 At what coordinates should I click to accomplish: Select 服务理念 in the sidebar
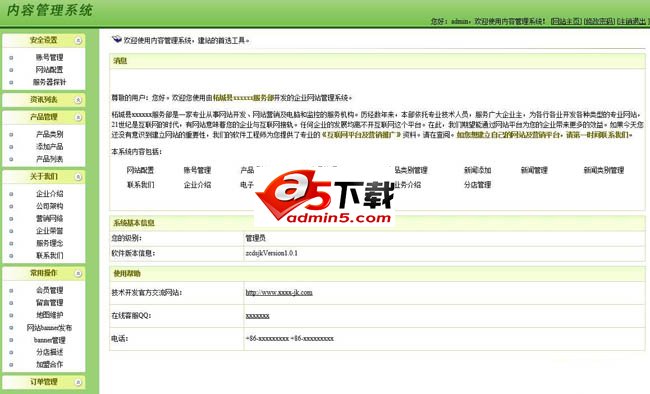tap(49, 243)
